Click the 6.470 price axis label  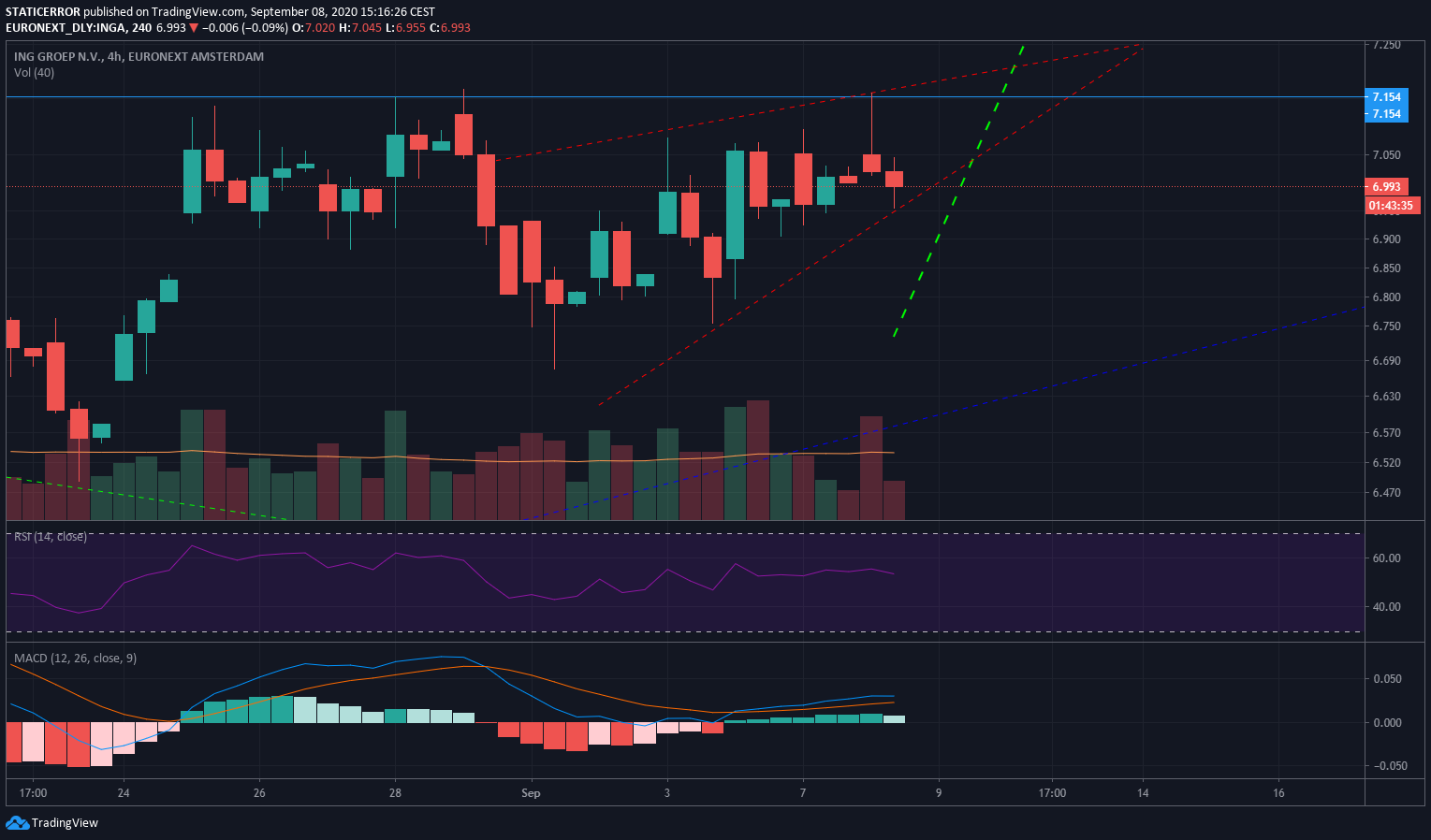pyautogui.click(x=1386, y=493)
